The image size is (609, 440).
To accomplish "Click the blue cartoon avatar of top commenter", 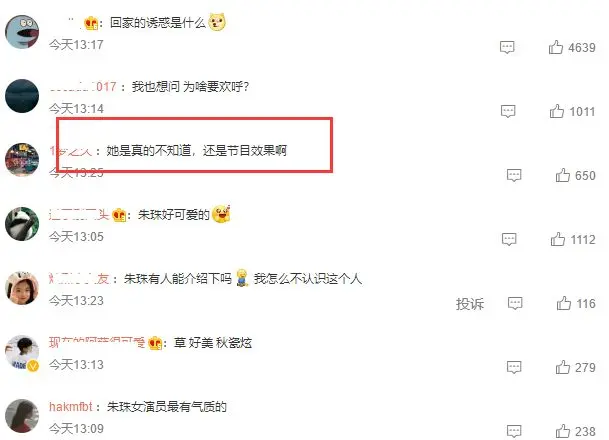I will coord(22,32).
